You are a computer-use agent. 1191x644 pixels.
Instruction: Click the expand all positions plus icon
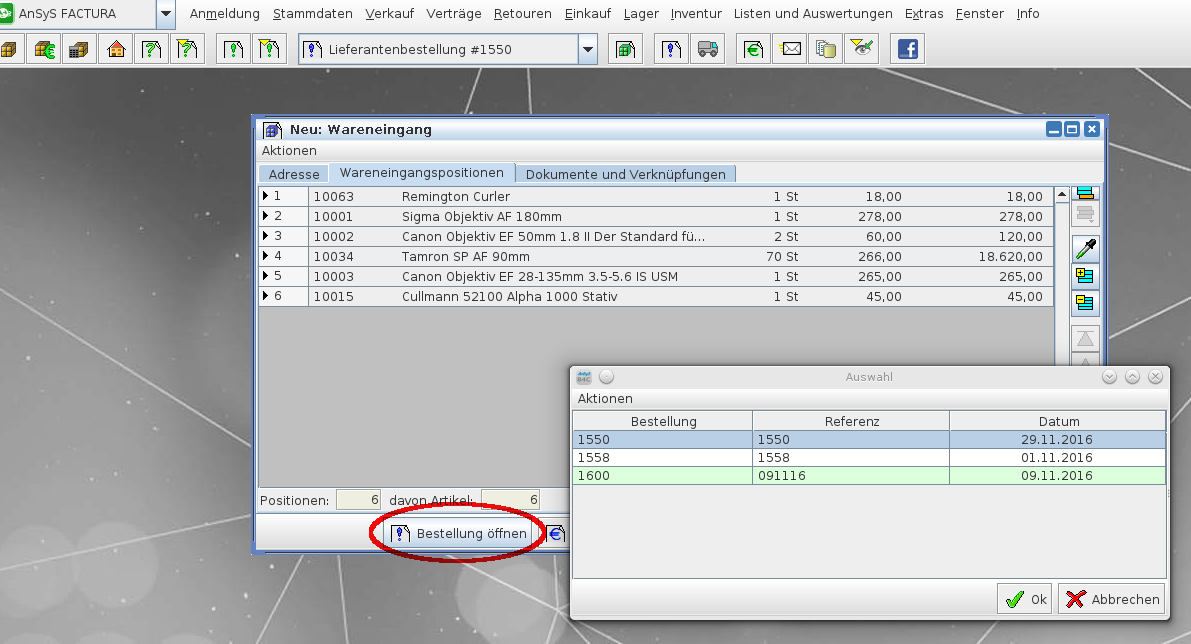pyautogui.click(x=1085, y=276)
